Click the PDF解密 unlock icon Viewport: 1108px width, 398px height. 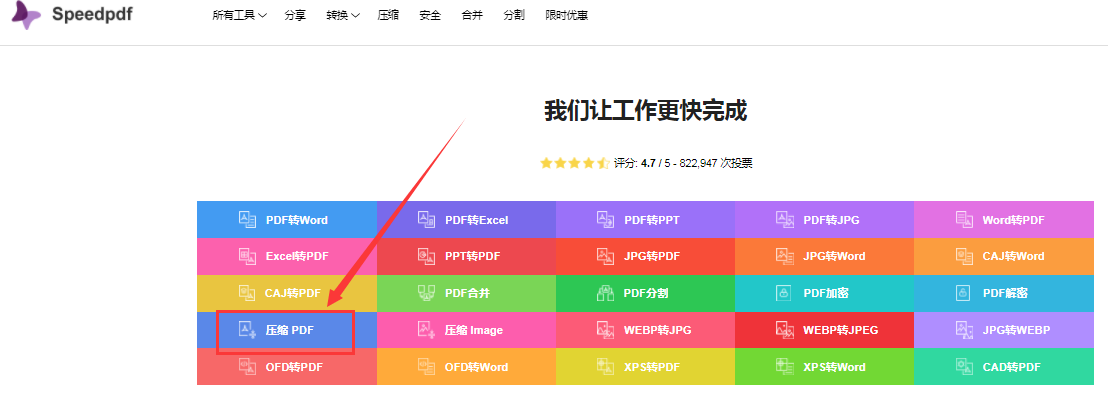(962, 293)
